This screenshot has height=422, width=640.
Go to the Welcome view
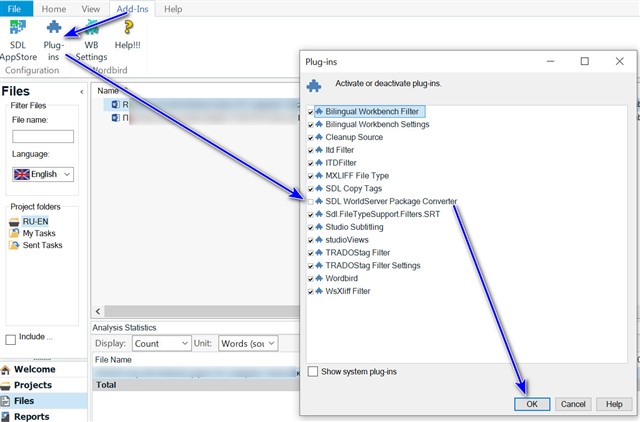tap(44, 369)
